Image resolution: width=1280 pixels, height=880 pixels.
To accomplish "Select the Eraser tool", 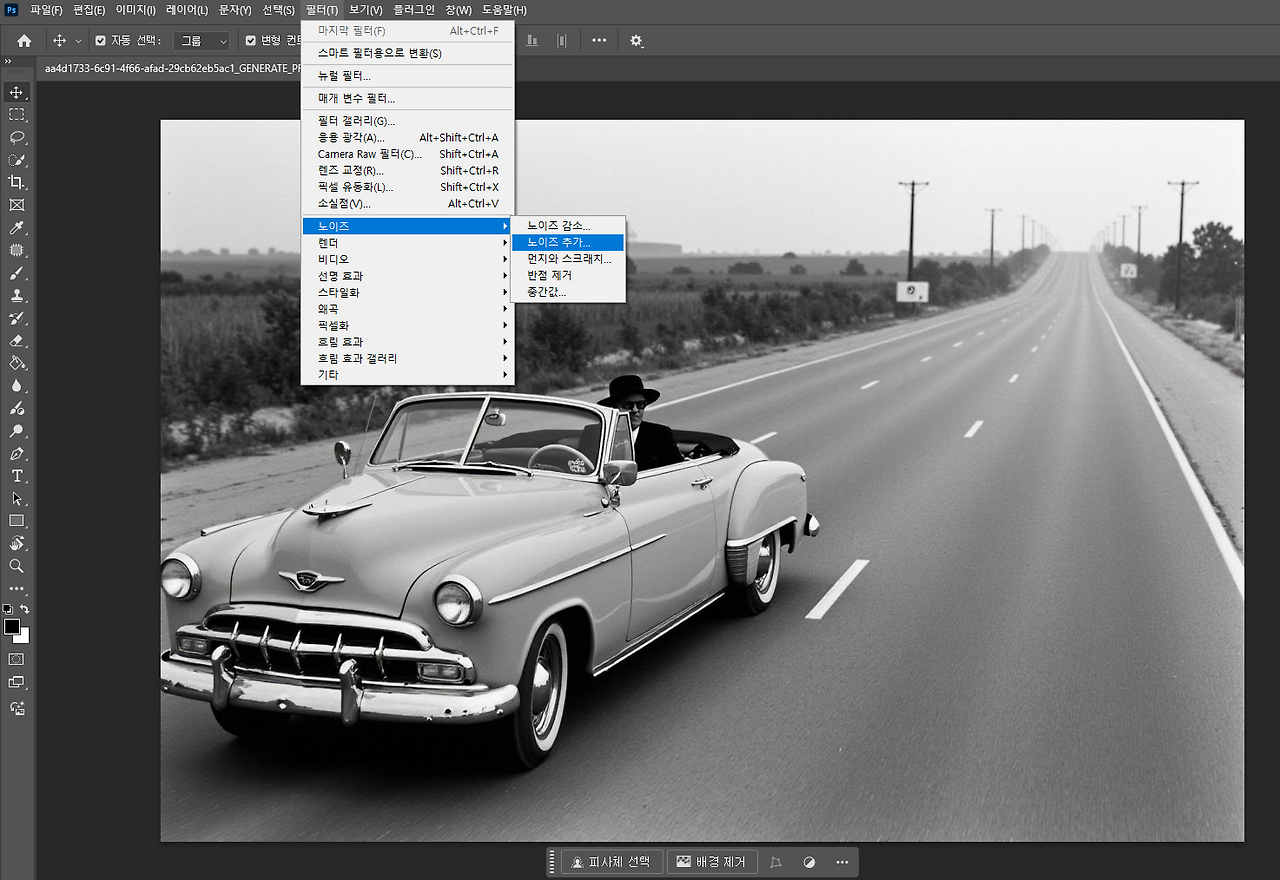I will (x=17, y=341).
